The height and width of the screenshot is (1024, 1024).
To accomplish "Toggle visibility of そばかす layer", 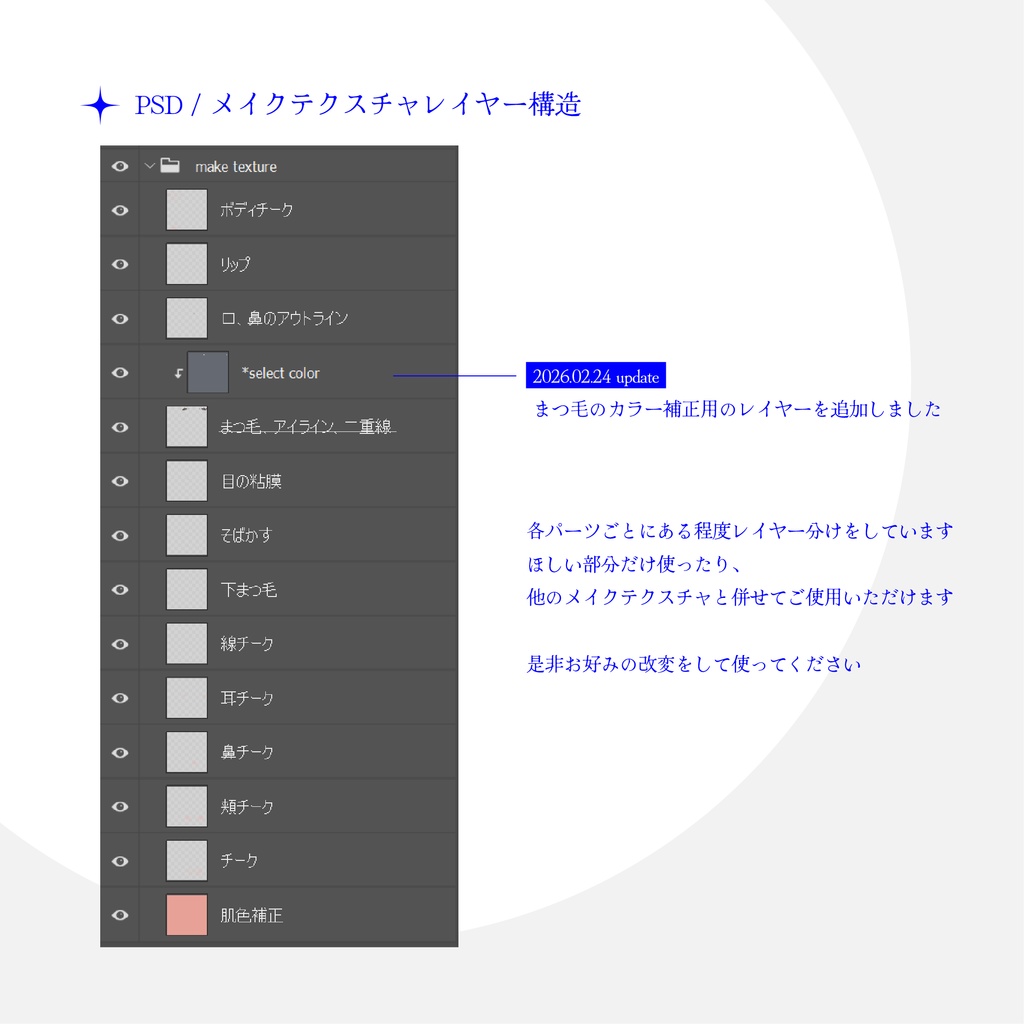I will 120,536.
